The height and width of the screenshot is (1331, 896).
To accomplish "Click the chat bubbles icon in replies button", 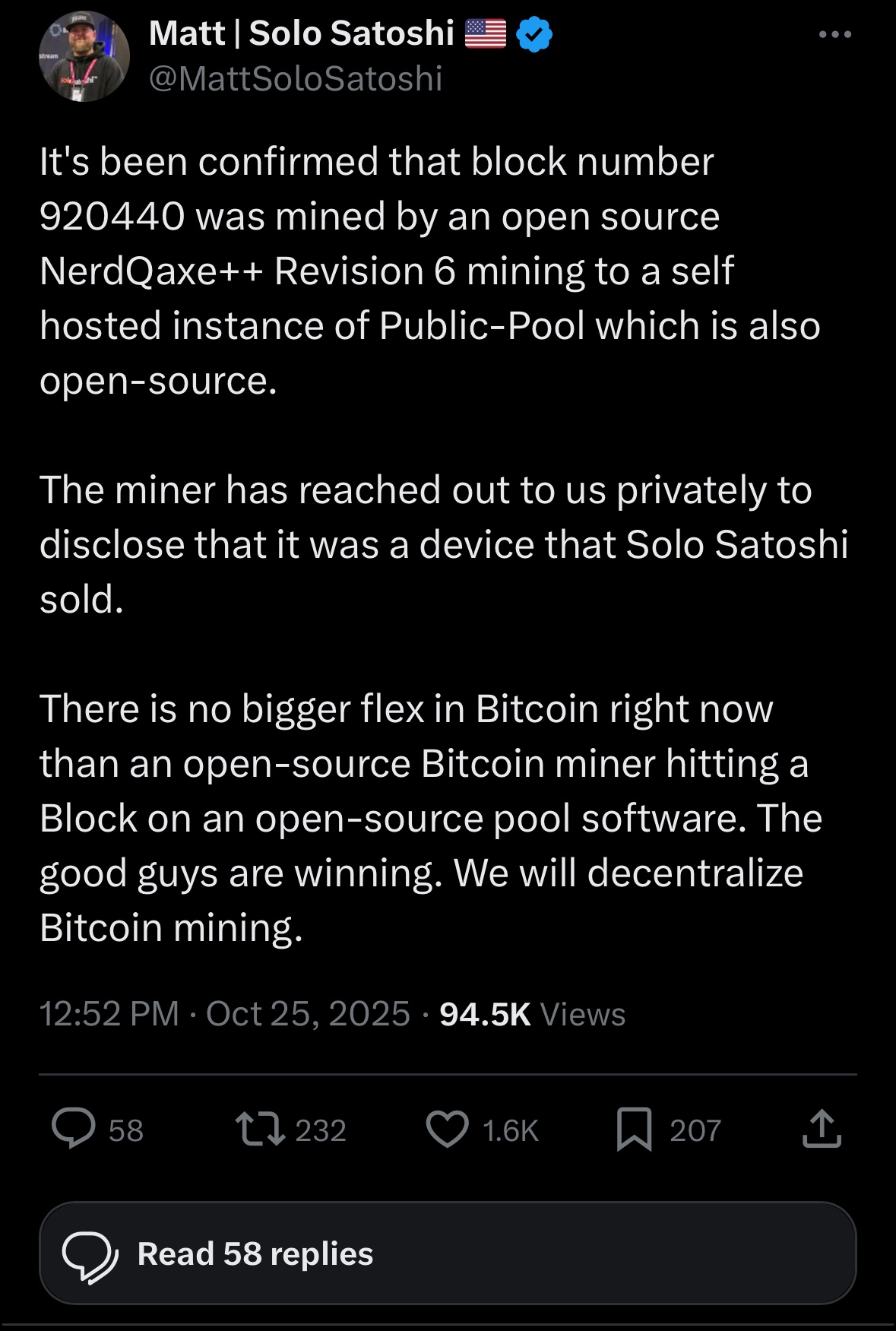I will point(90,1256).
